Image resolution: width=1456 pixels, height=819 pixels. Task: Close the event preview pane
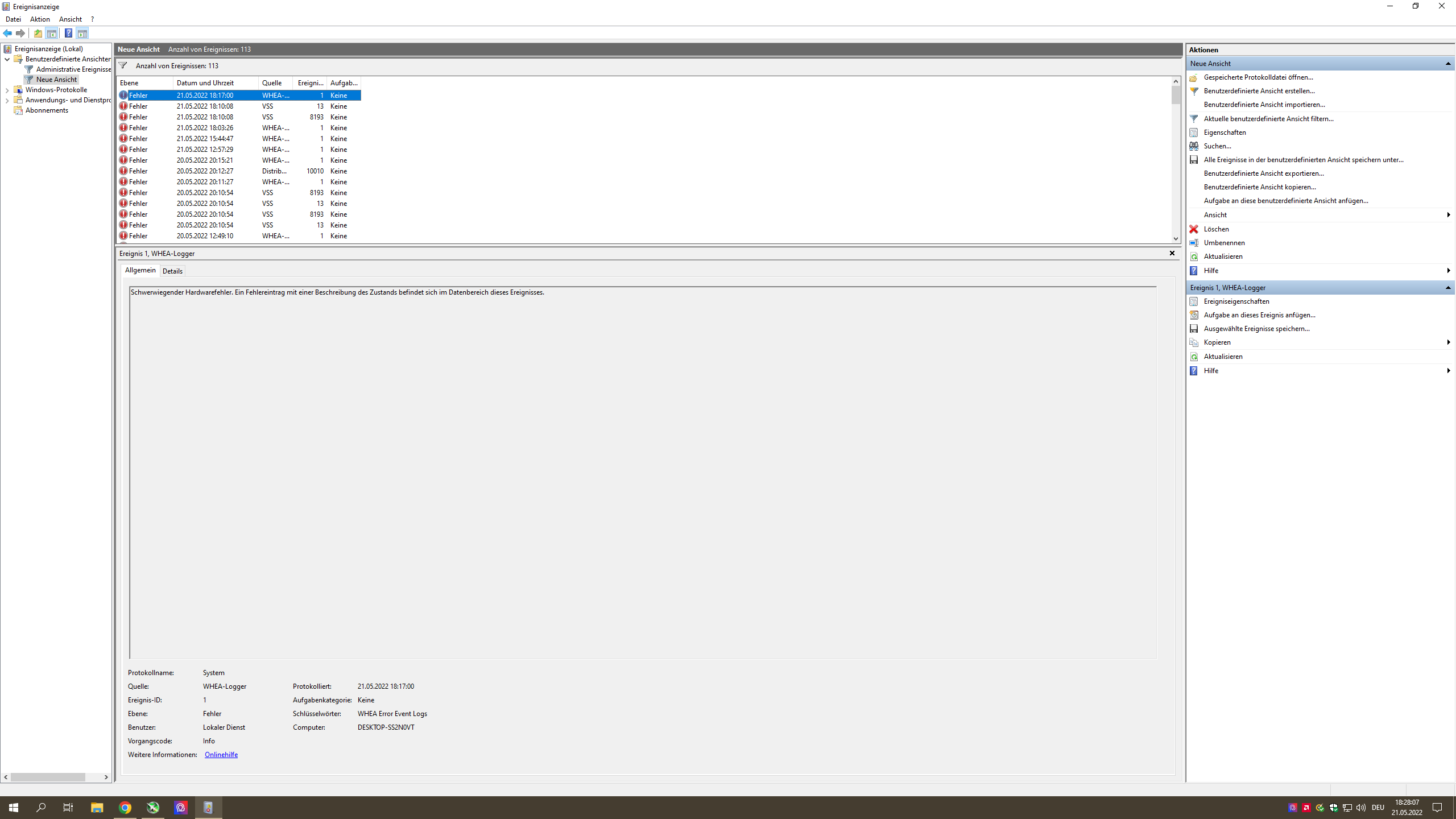pyautogui.click(x=1172, y=254)
